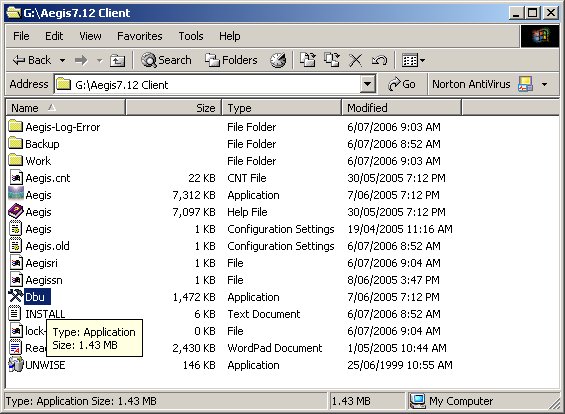This screenshot has width=565, height=414.
Task: Select the Aegissn file name
Action: [x=44, y=280]
